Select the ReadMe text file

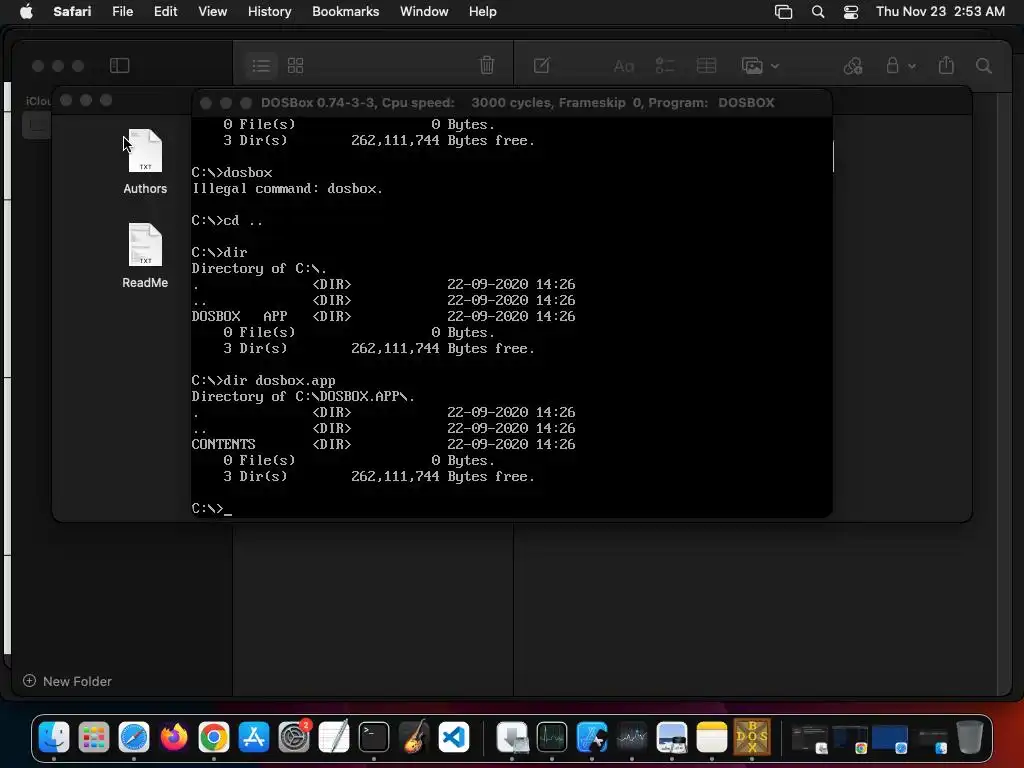[x=145, y=255]
